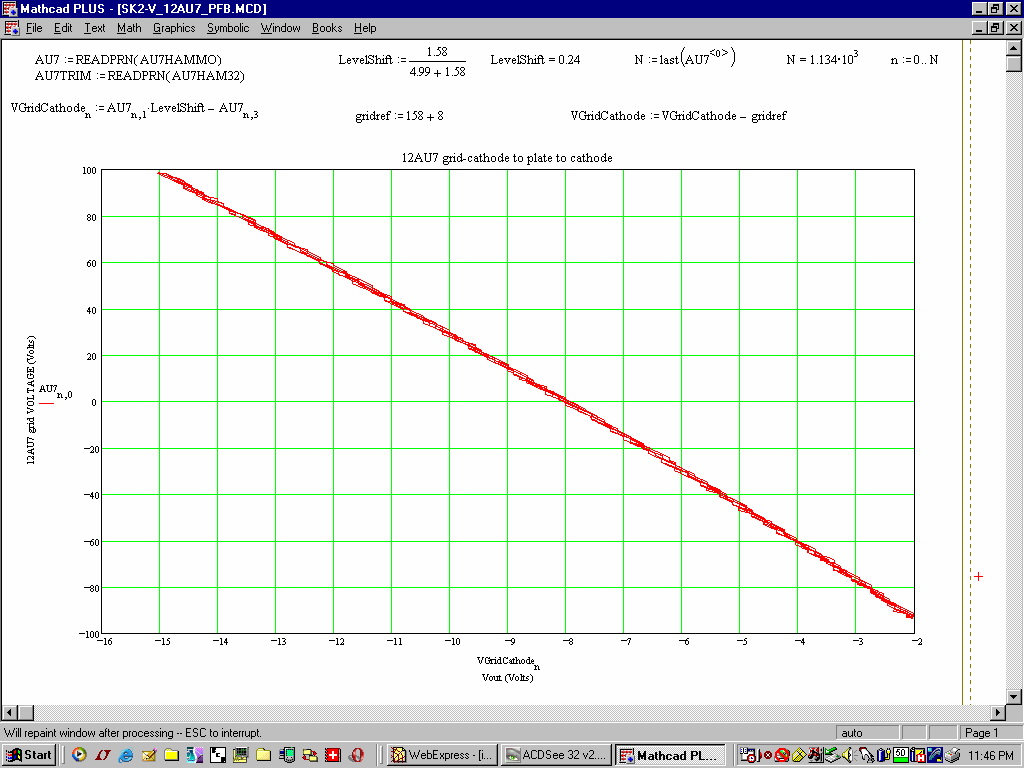Launch Opera browser from quick launch
The width and height of the screenshot is (1024, 768).
coord(356,755)
